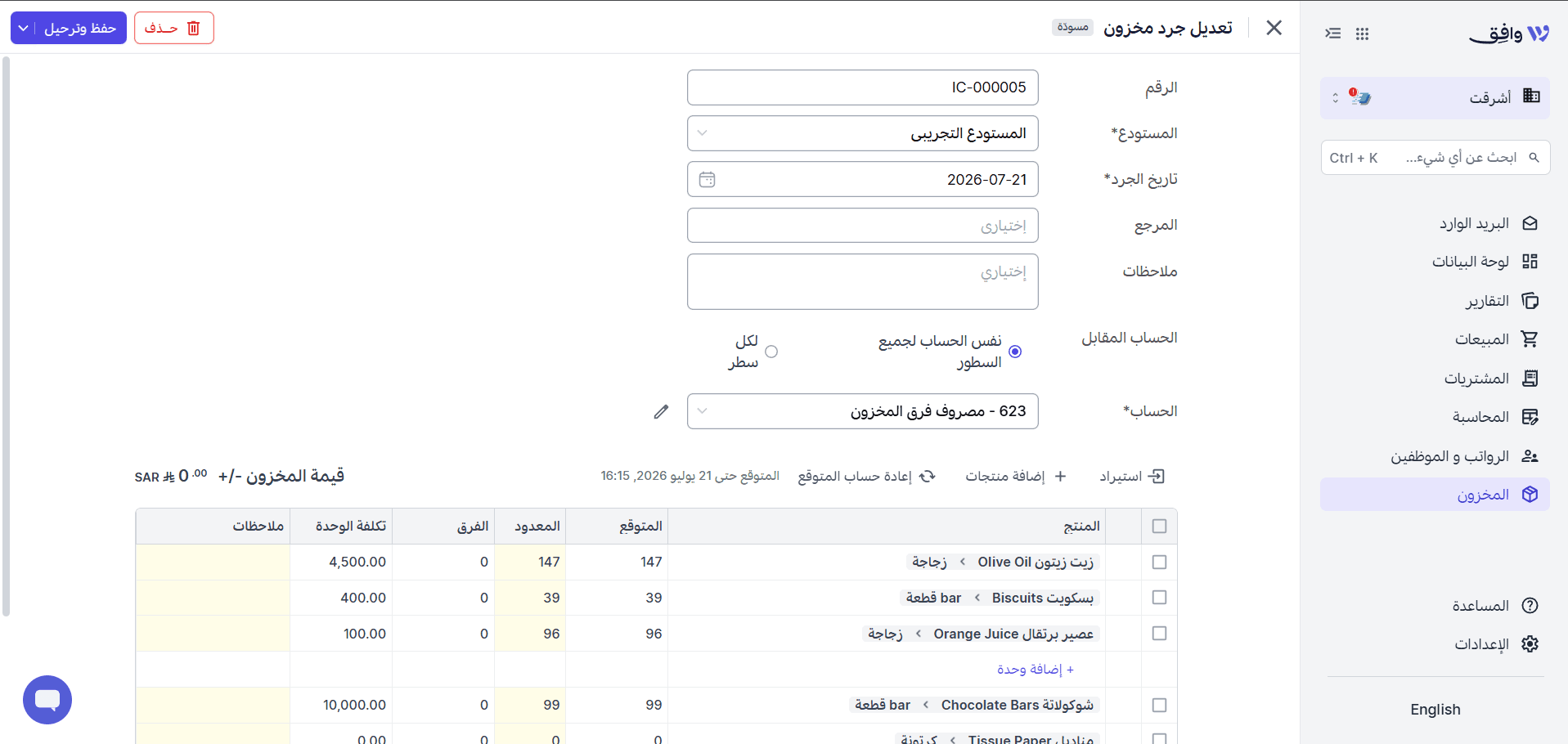
Task: Click the inbox envelope icon
Action: (1530, 223)
